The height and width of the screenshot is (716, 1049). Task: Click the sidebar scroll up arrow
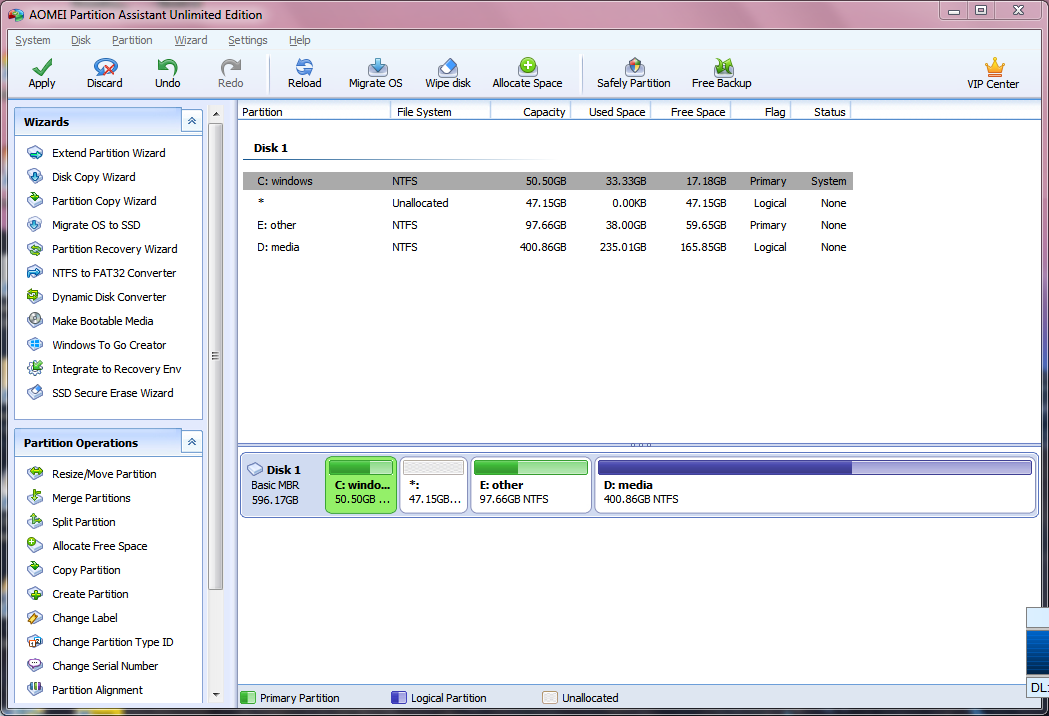click(x=215, y=114)
